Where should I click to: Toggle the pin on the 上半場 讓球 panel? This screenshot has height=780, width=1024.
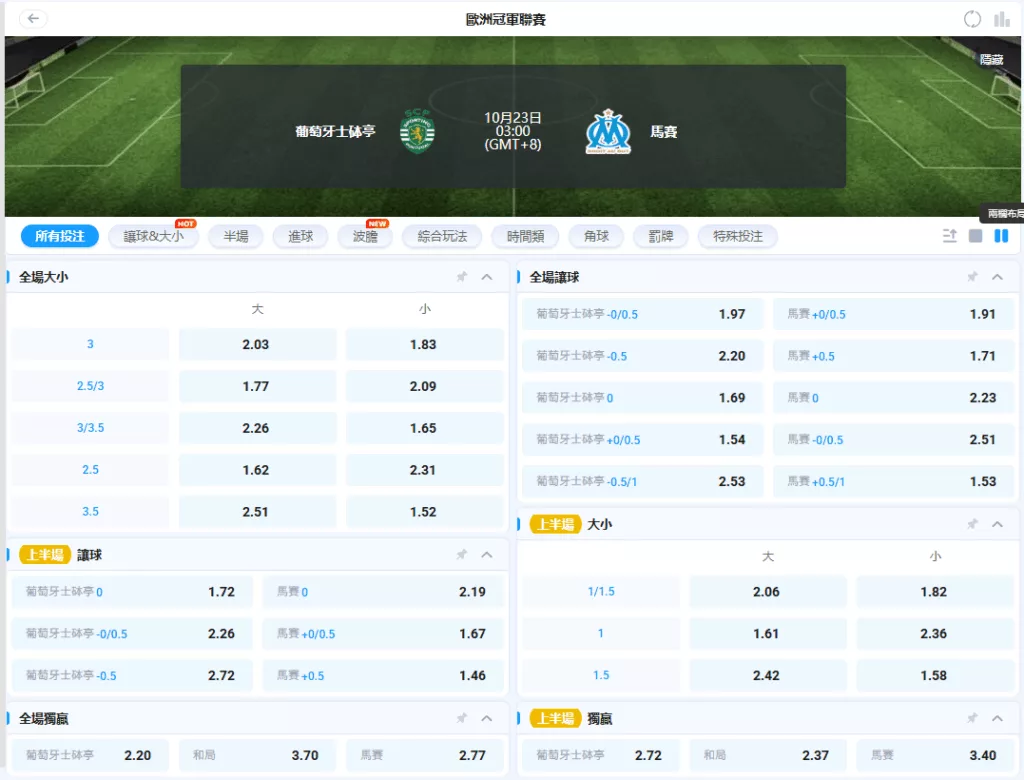pyautogui.click(x=459, y=554)
